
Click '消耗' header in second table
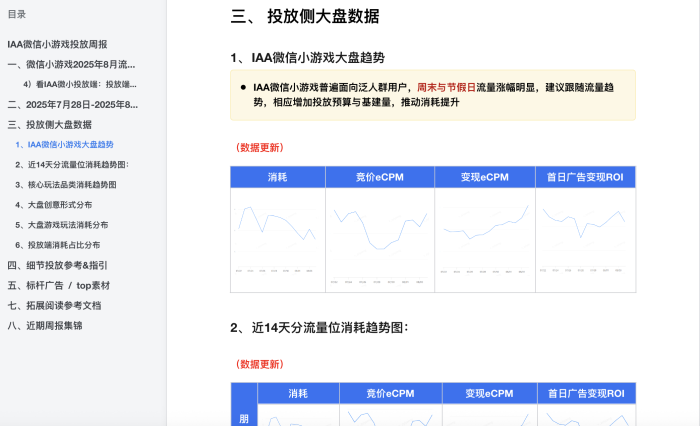[x=298, y=393]
